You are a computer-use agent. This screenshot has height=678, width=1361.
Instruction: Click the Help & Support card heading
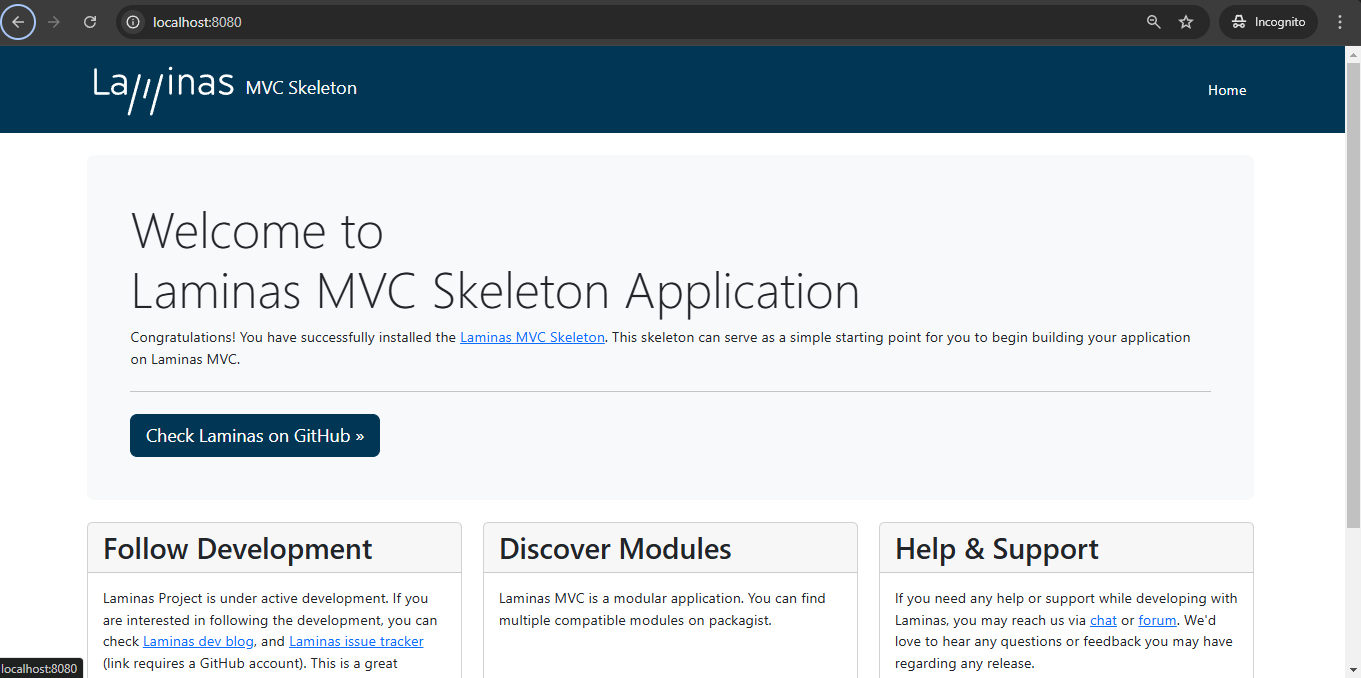click(x=997, y=549)
